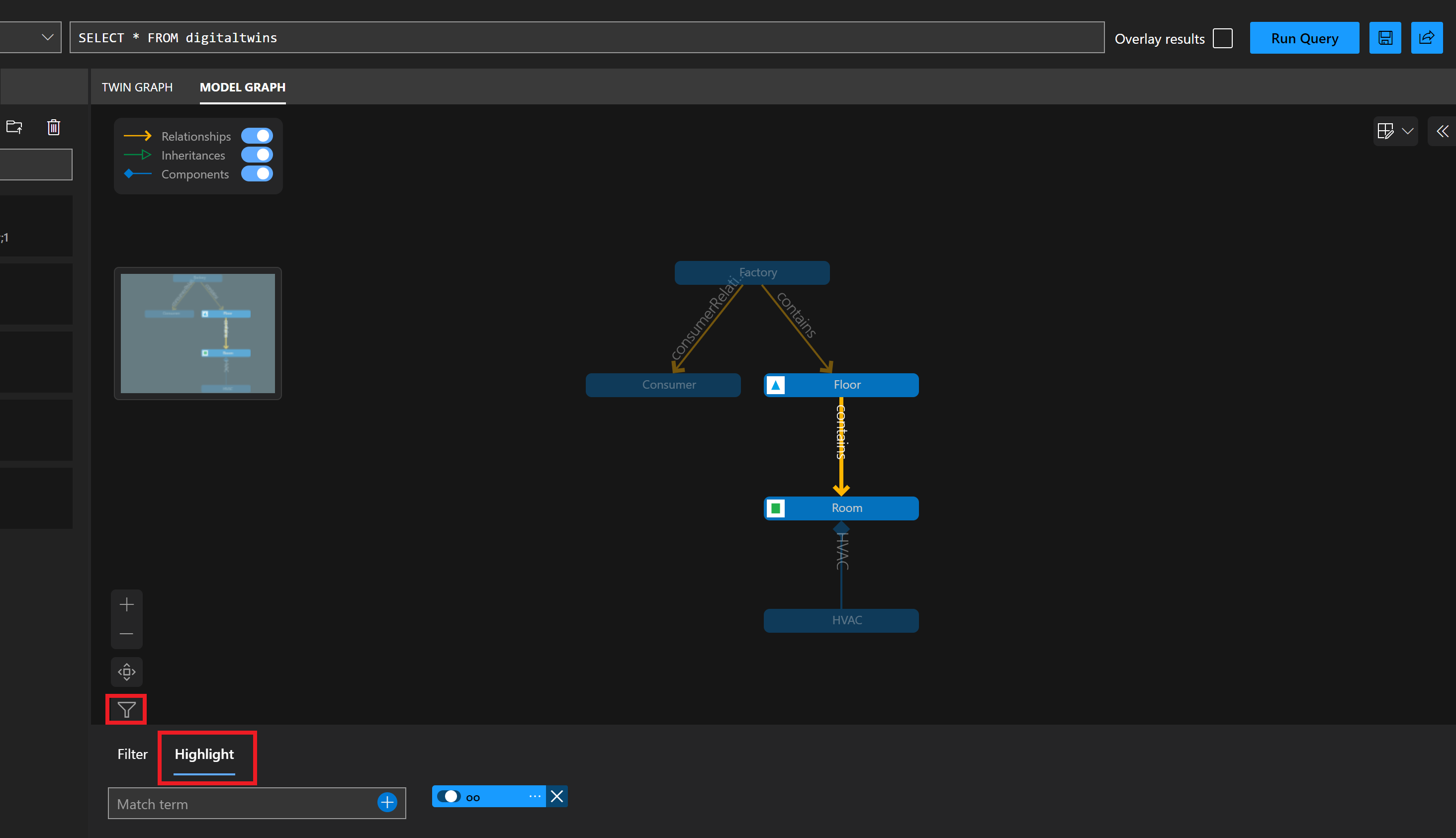Viewport: 1456px width, 838px height.
Task: Open the graph filter funnel icon
Action: pos(126,709)
